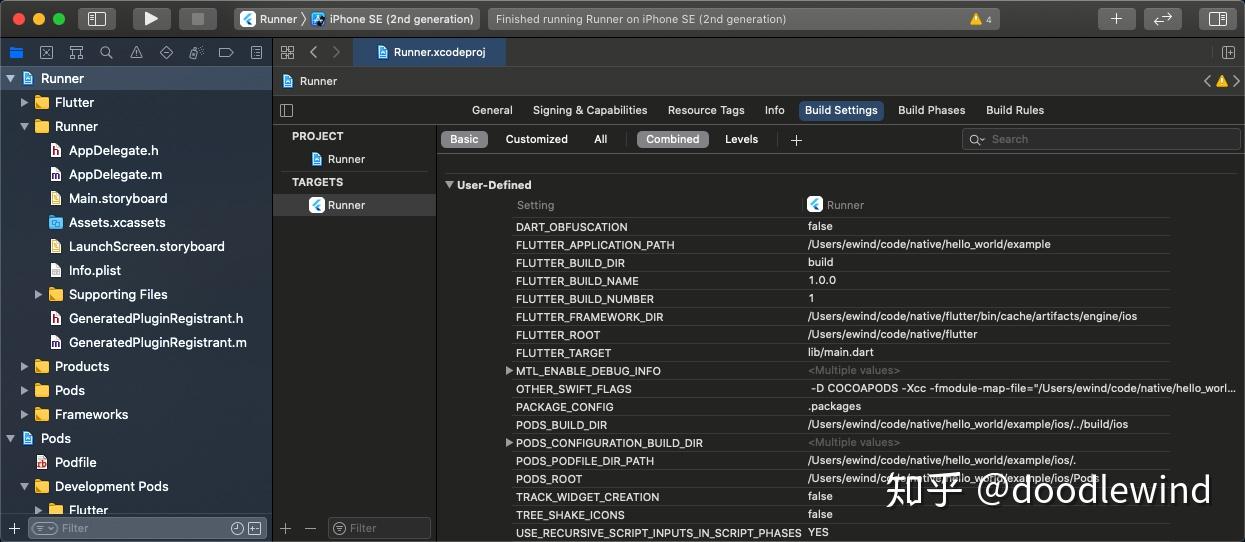Open the Find navigator magnifier icon
Image resolution: width=1245 pixels, height=542 pixels.
point(106,53)
